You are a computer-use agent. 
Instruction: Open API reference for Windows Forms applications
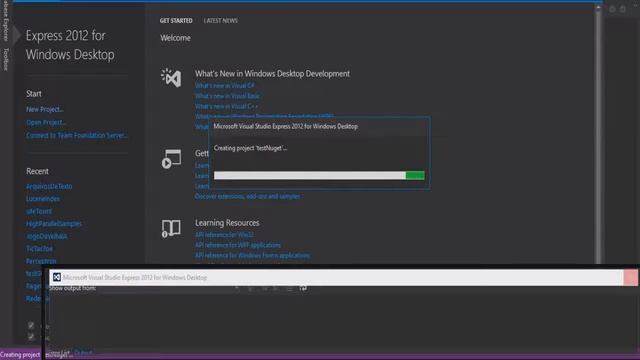(252, 255)
